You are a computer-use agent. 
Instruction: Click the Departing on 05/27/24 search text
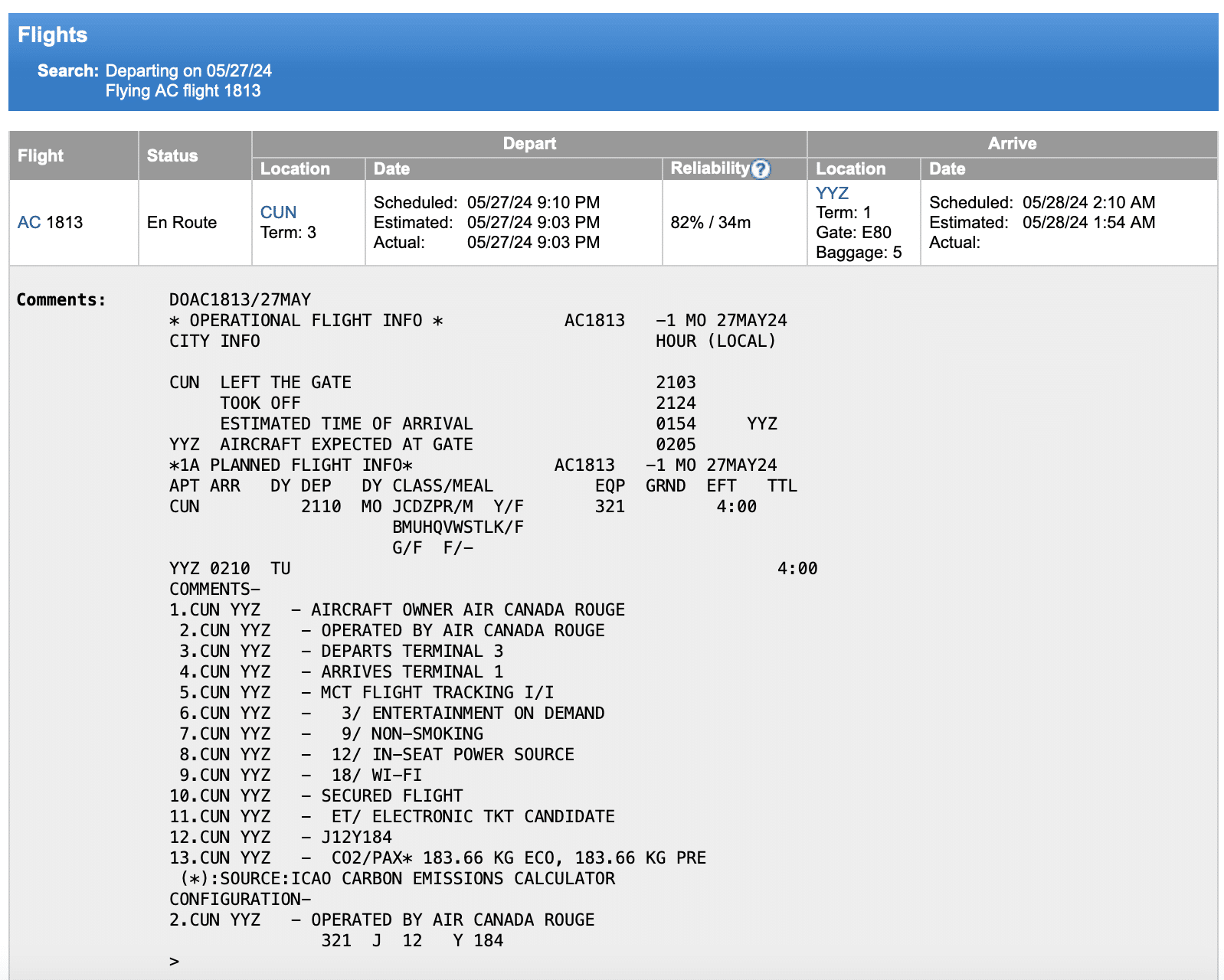(188, 71)
